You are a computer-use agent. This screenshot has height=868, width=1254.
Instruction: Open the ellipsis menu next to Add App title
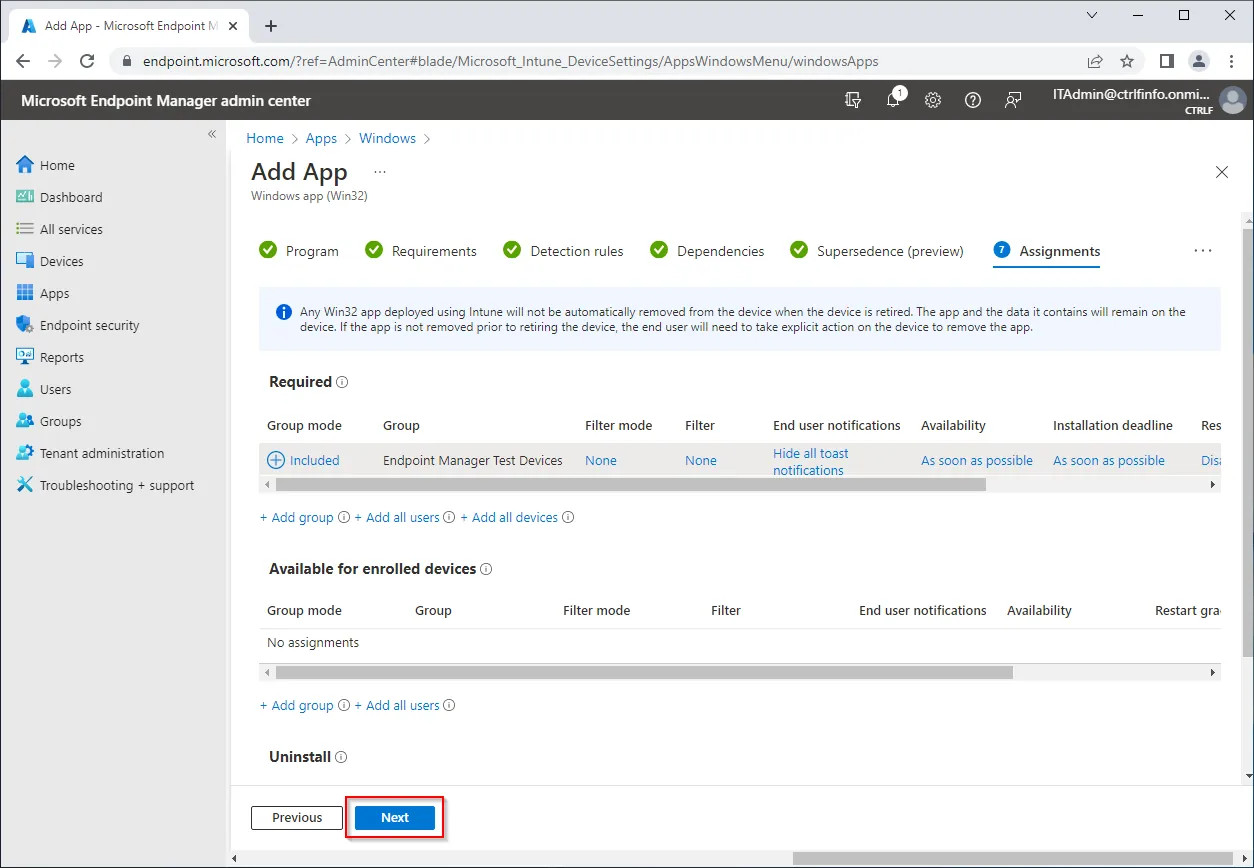(380, 172)
